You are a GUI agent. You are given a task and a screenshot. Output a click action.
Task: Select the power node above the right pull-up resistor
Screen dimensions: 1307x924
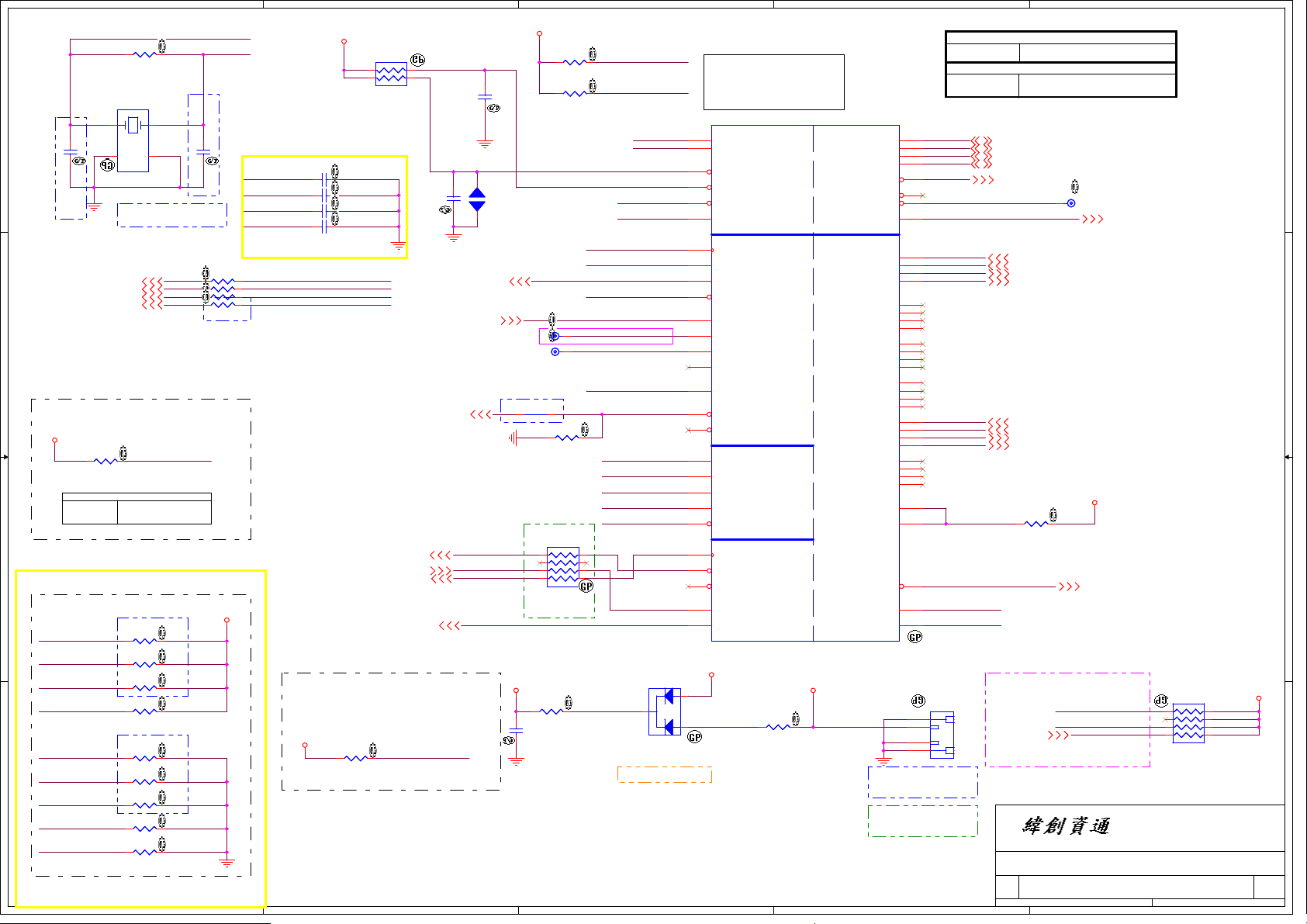pyautogui.click(x=1094, y=503)
